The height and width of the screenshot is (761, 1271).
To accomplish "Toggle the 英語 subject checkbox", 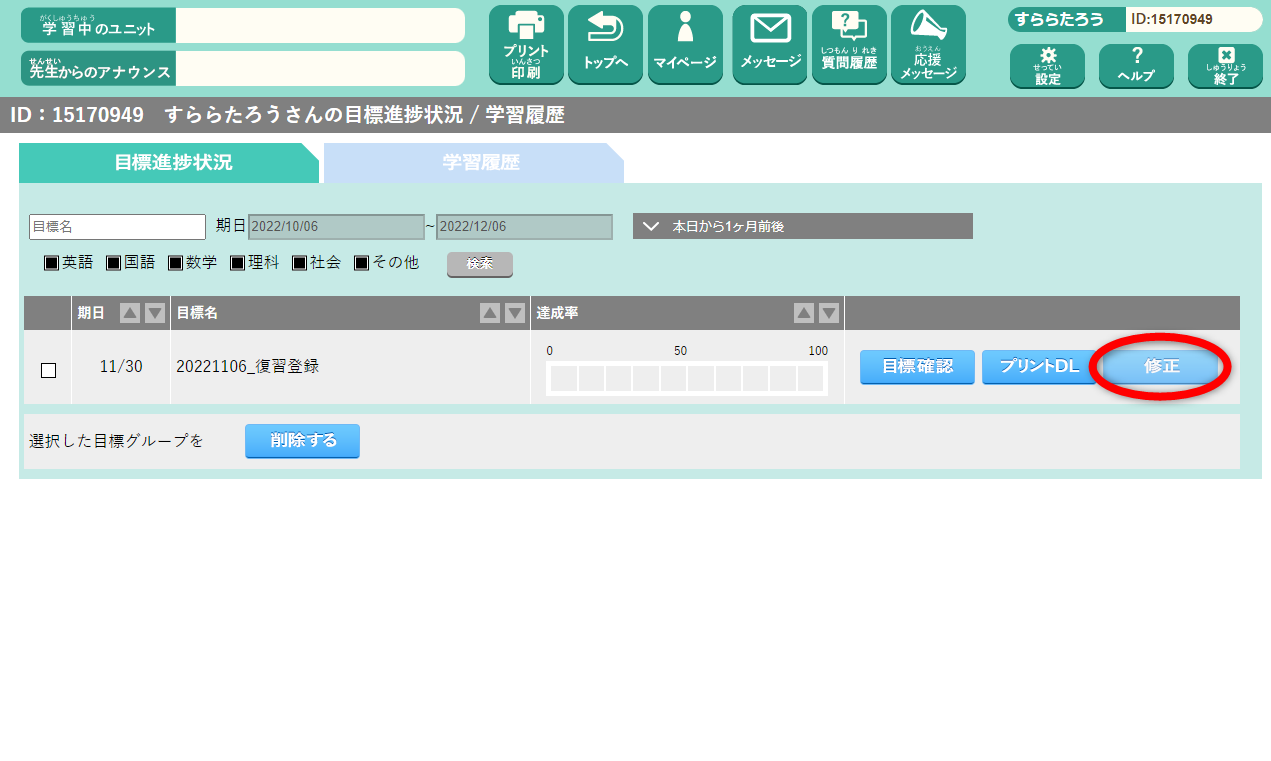I will tap(52, 263).
